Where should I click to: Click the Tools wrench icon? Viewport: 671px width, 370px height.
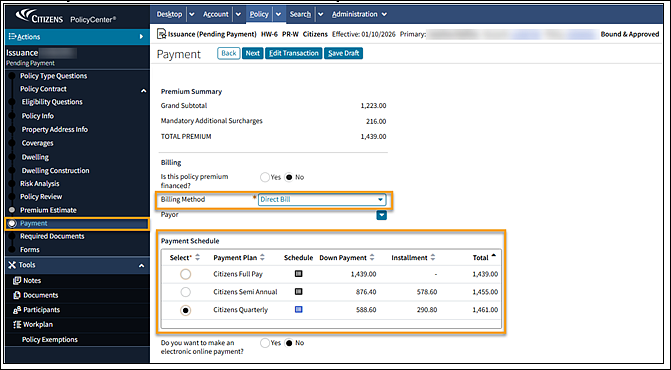[12, 265]
